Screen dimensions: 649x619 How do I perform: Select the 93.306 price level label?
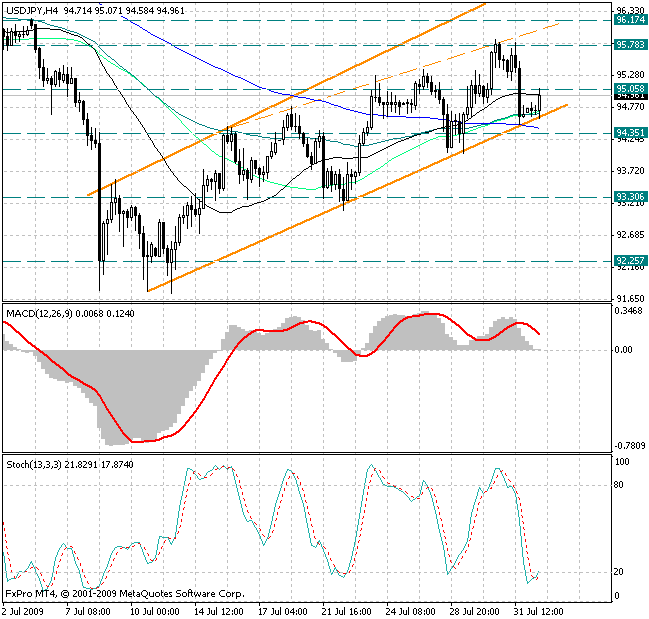click(x=630, y=197)
